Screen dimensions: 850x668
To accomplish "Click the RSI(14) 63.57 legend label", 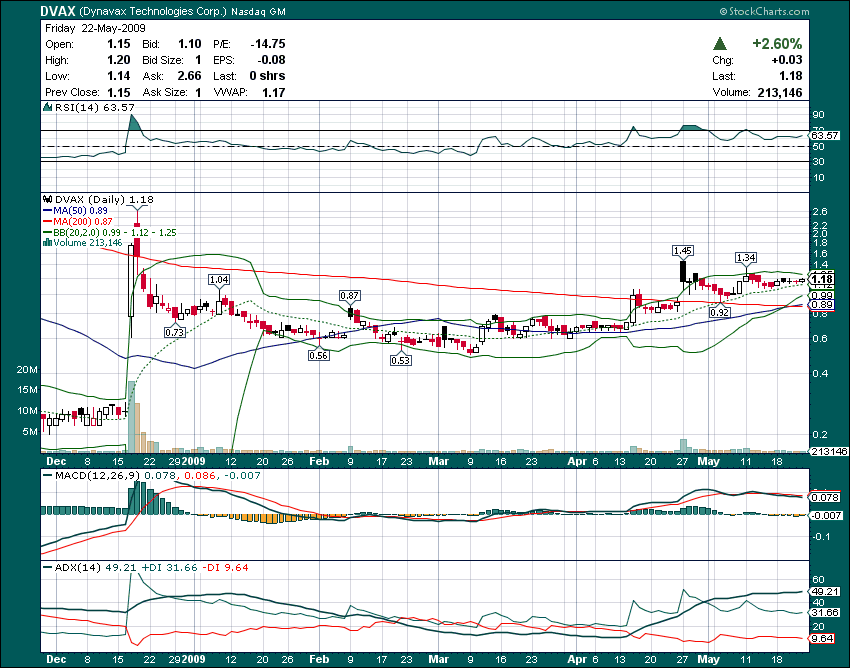I will point(94,107).
